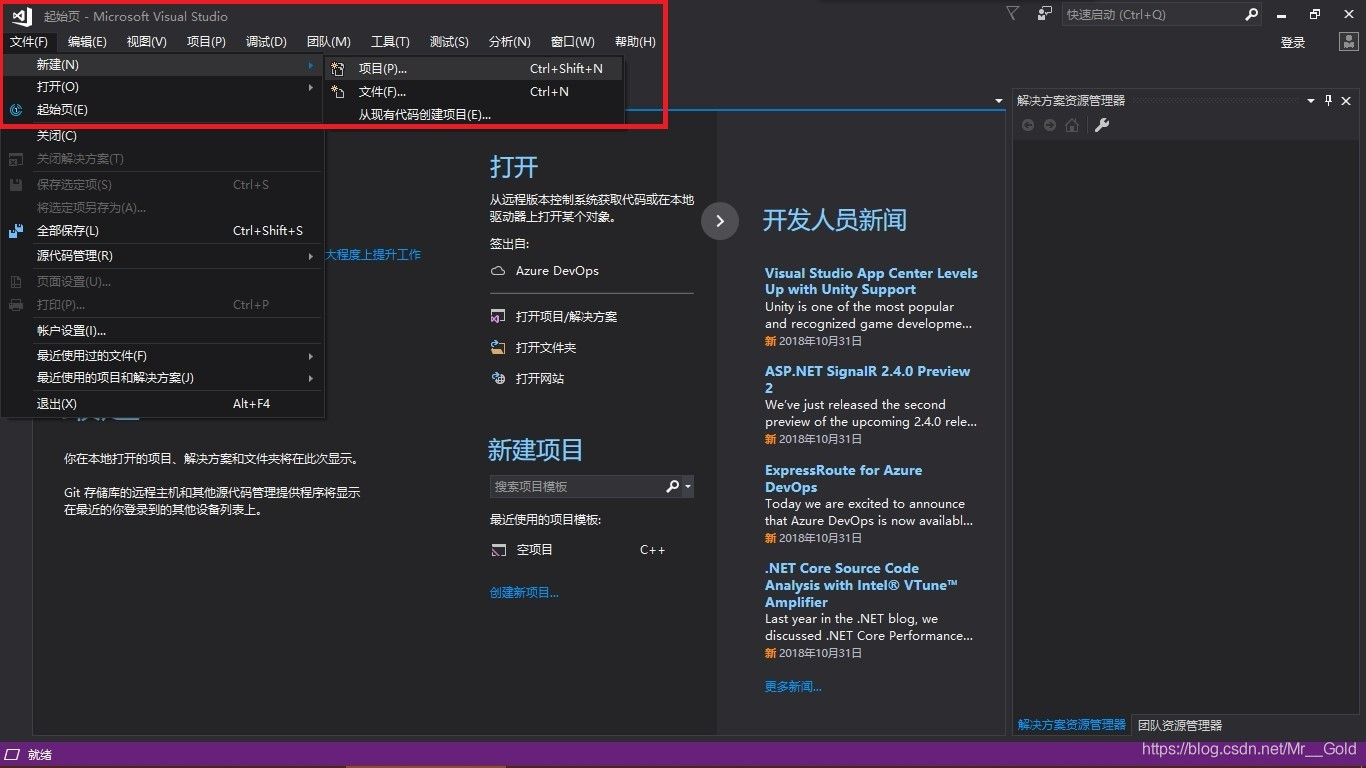Click the 登录 sign-in link
1366x768 pixels.
[x=1293, y=43]
